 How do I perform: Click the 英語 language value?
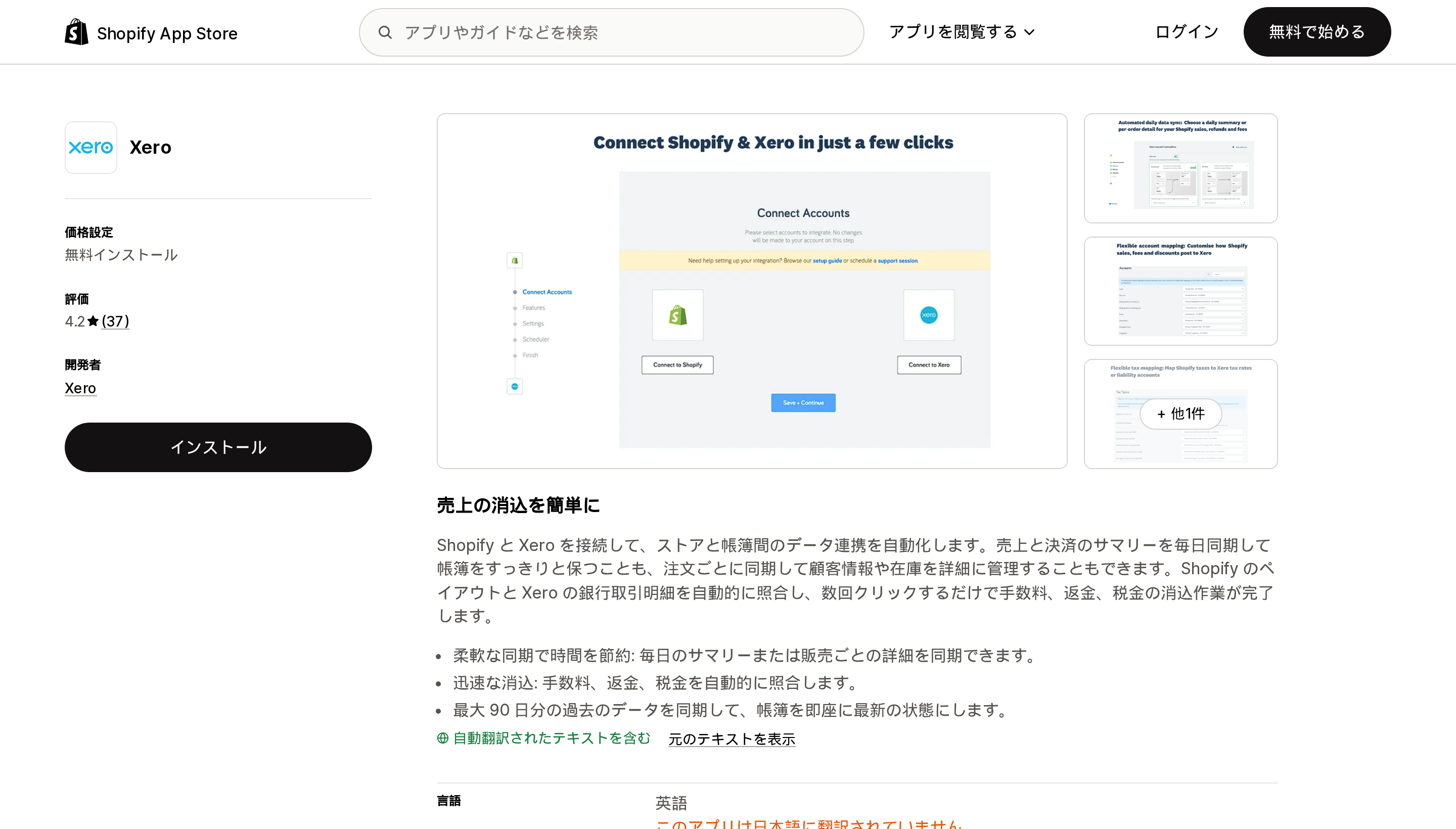671,803
